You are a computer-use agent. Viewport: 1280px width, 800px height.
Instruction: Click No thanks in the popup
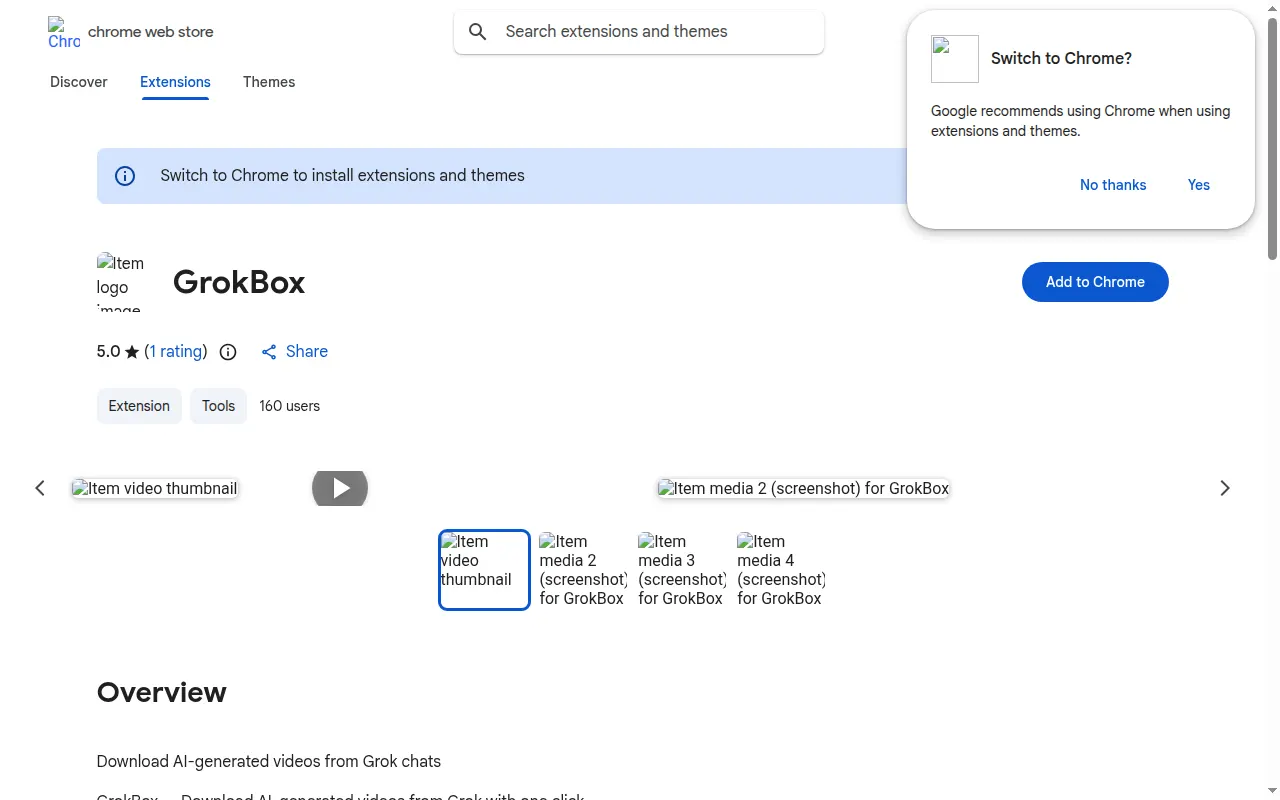1113,185
